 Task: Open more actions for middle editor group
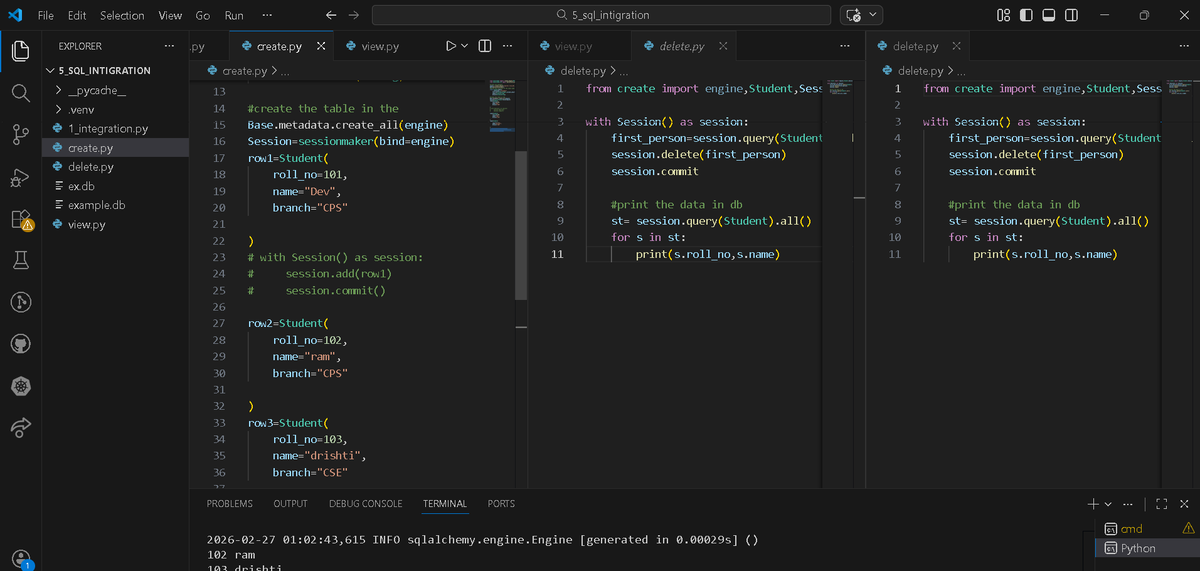pyautogui.click(x=846, y=46)
